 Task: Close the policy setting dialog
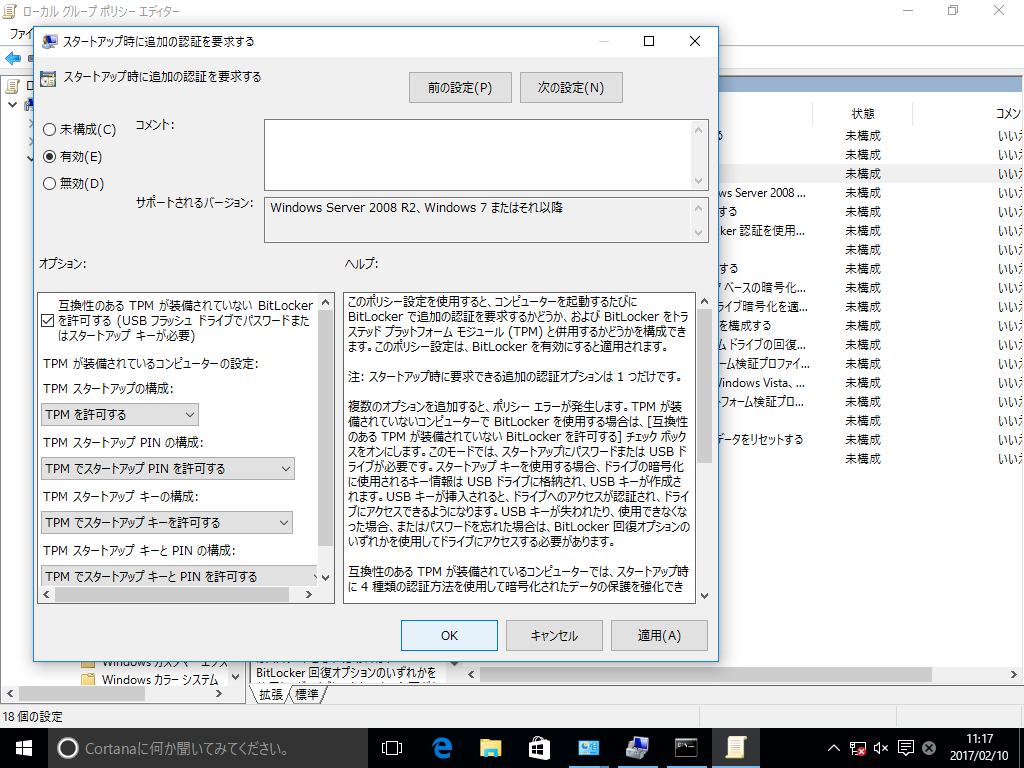(x=695, y=41)
